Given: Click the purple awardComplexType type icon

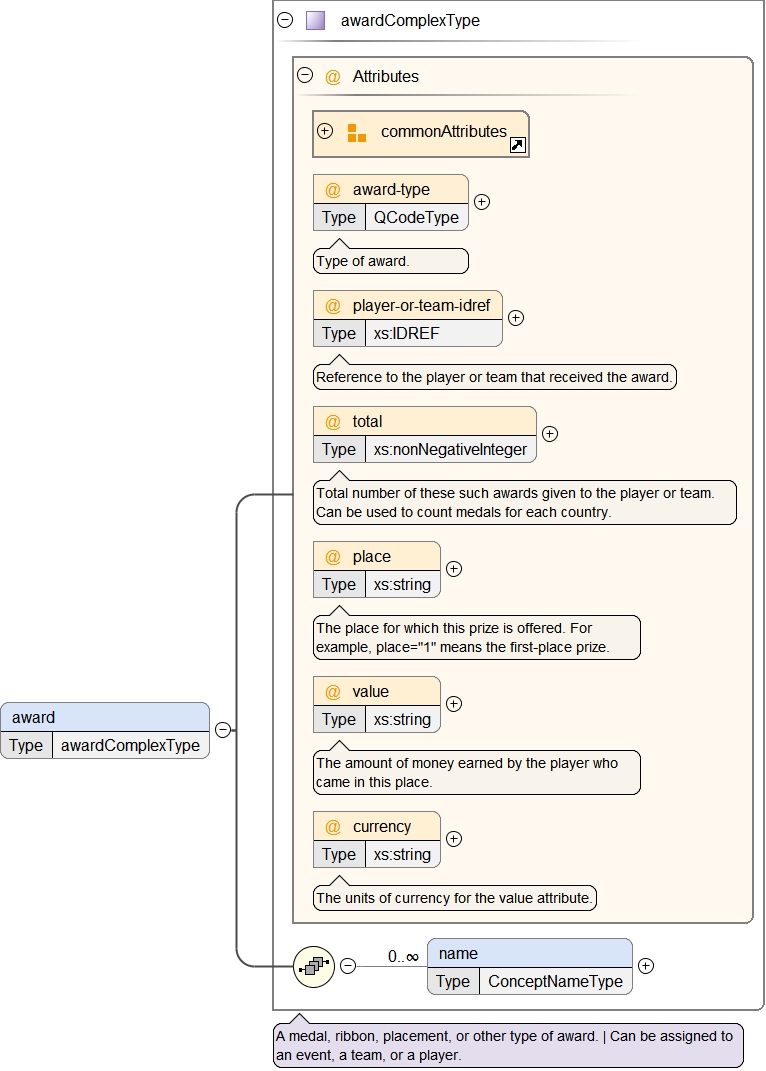Looking at the screenshot, I should click(315, 20).
